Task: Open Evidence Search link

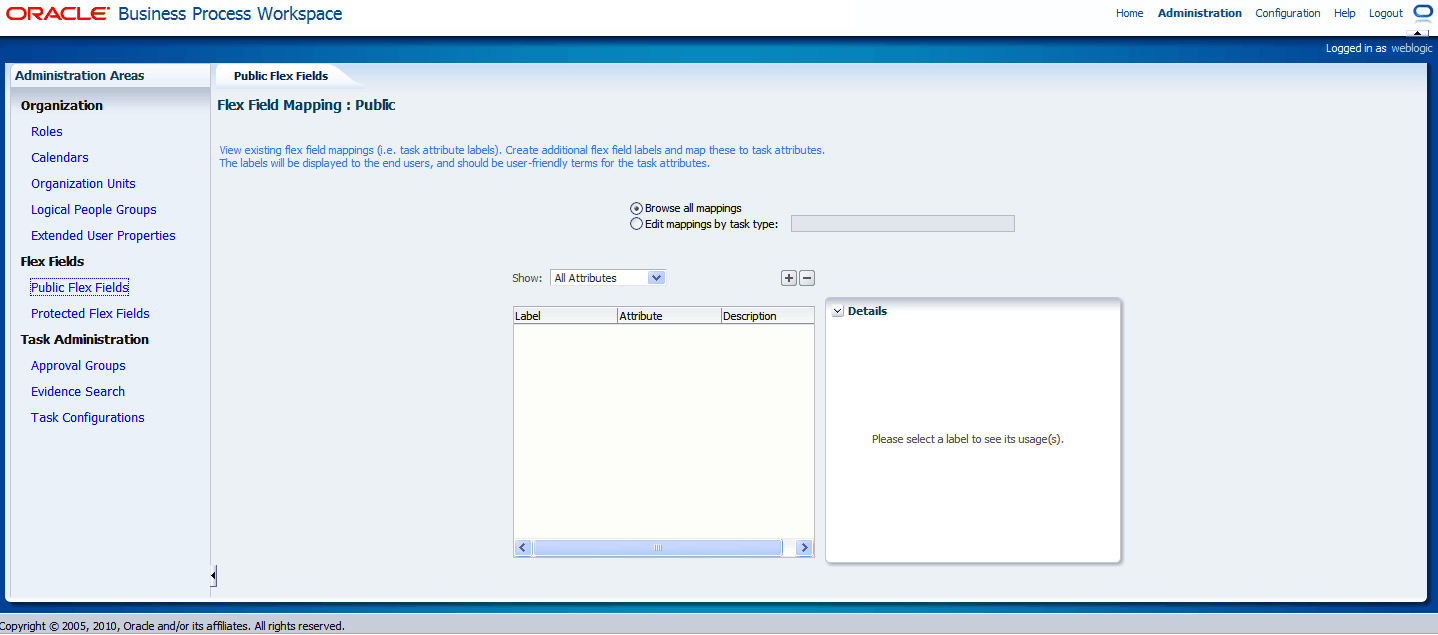Action: click(x=78, y=392)
